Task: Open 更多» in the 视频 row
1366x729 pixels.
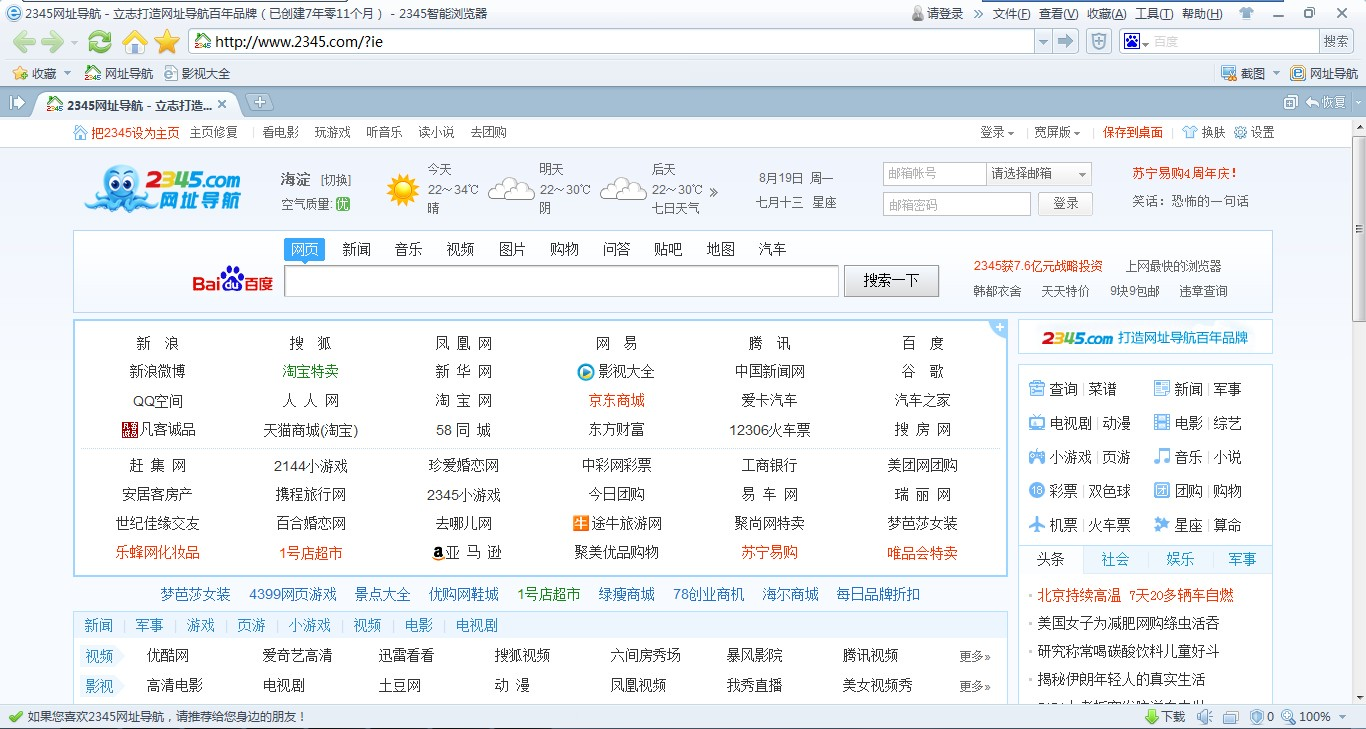Action: coord(974,656)
